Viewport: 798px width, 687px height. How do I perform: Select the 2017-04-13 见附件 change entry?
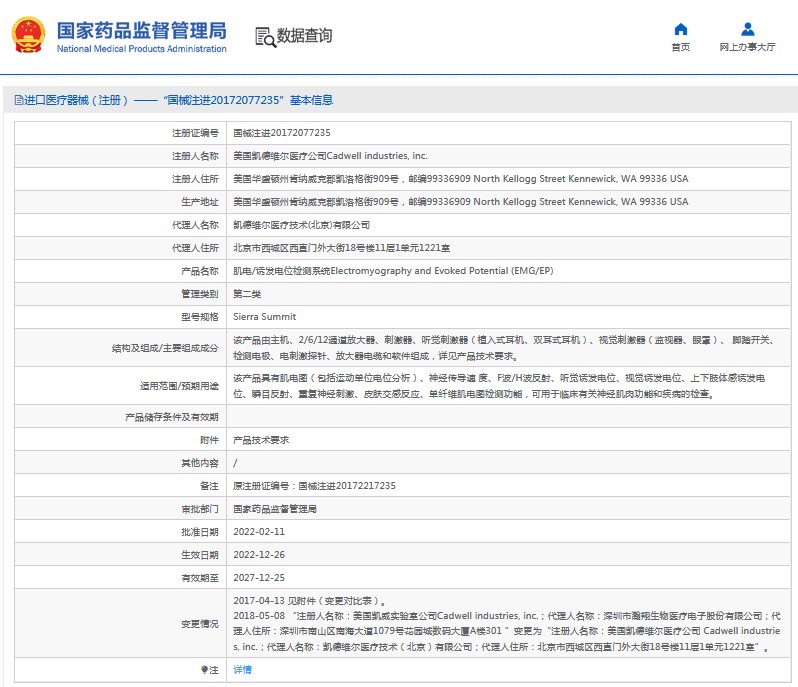309,600
